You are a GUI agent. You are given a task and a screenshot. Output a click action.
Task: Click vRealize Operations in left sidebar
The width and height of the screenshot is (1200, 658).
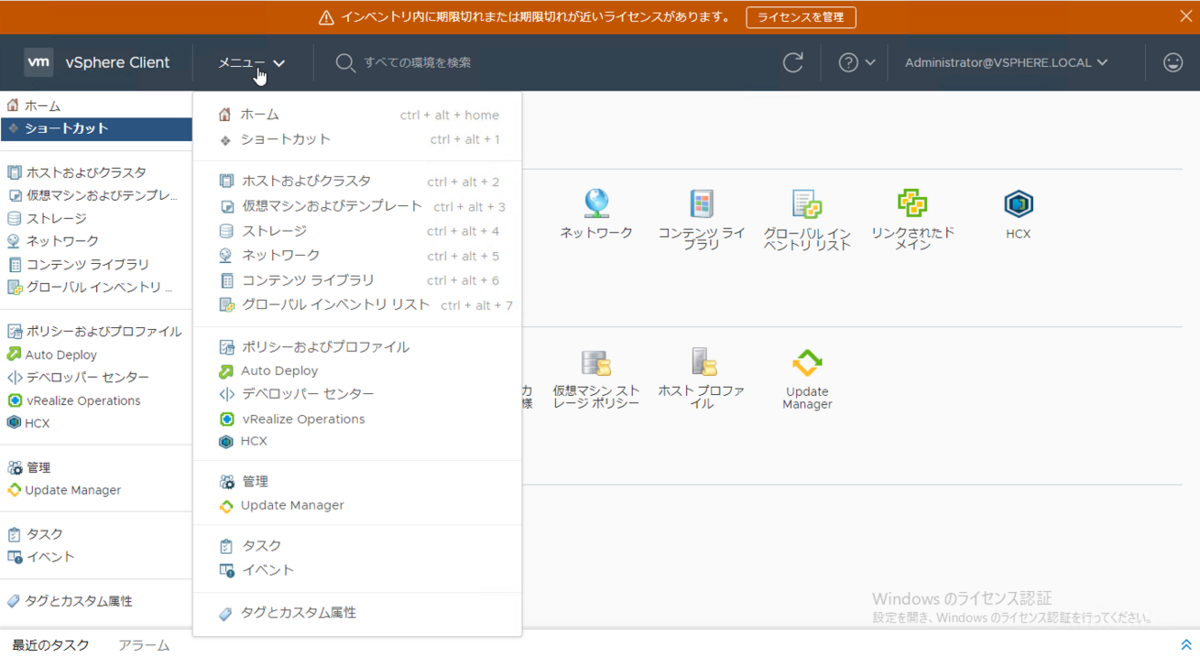(96, 400)
